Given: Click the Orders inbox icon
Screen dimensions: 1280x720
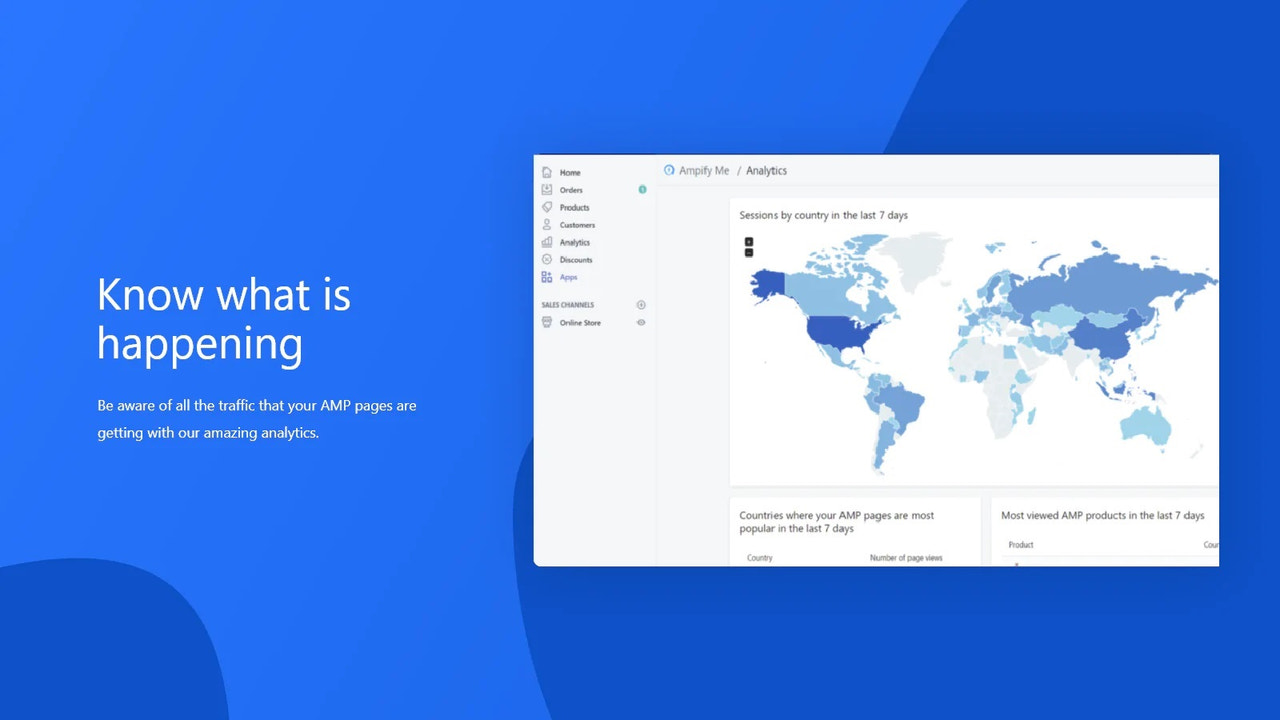Looking at the screenshot, I should tap(547, 190).
